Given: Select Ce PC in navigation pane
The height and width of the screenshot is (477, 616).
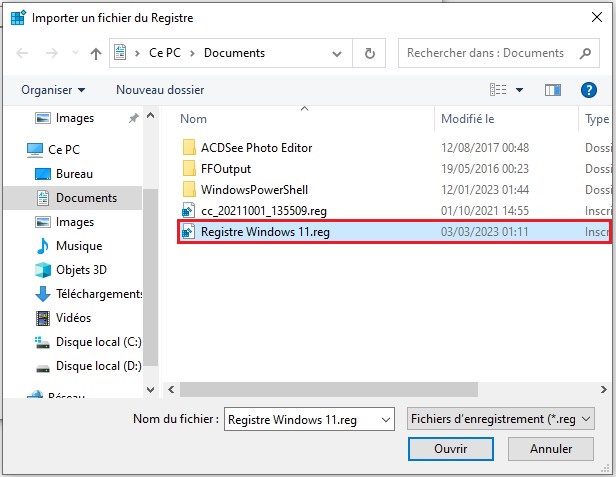Looking at the screenshot, I should pos(54,150).
